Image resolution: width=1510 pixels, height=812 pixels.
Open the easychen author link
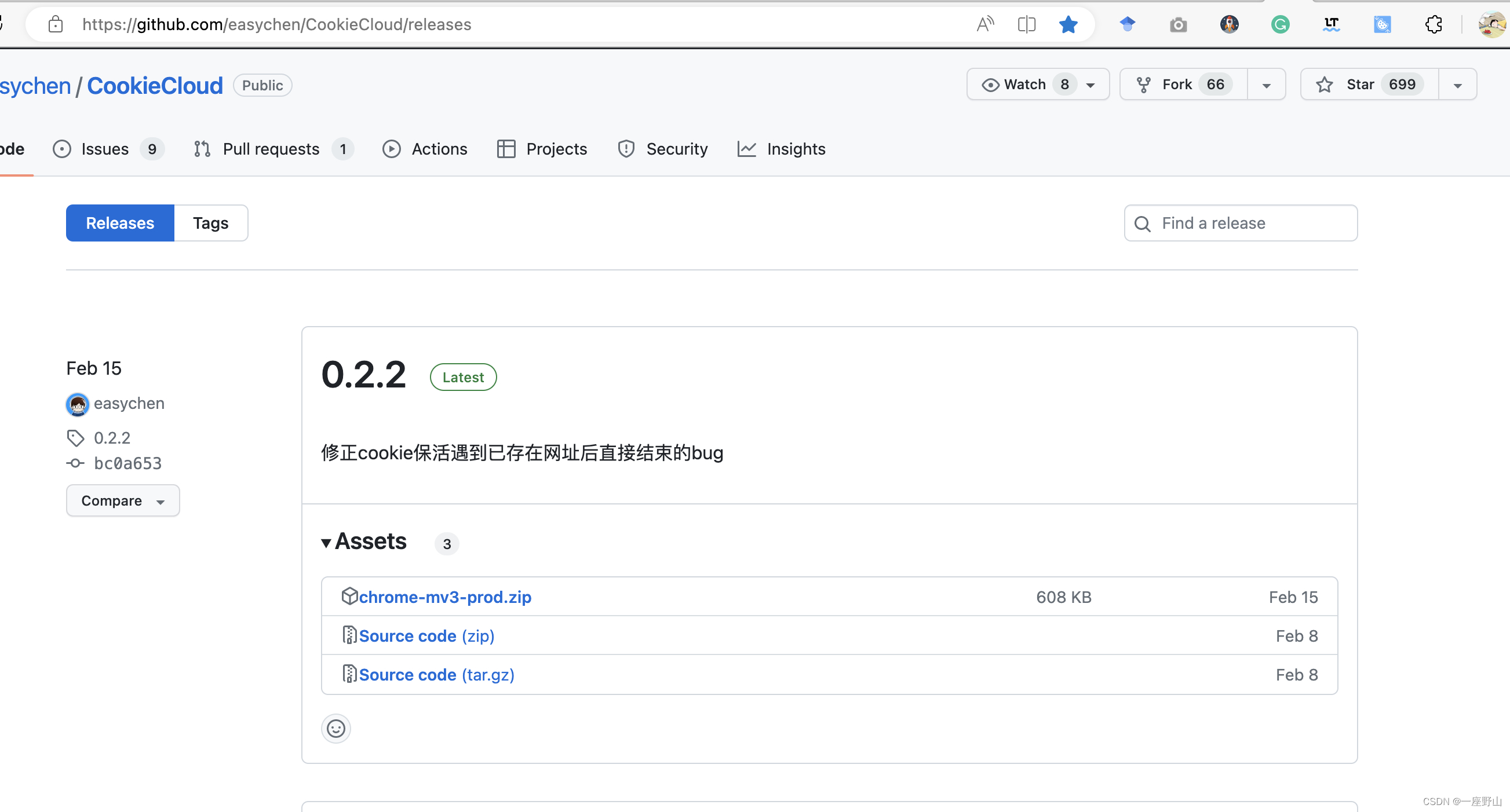129,404
